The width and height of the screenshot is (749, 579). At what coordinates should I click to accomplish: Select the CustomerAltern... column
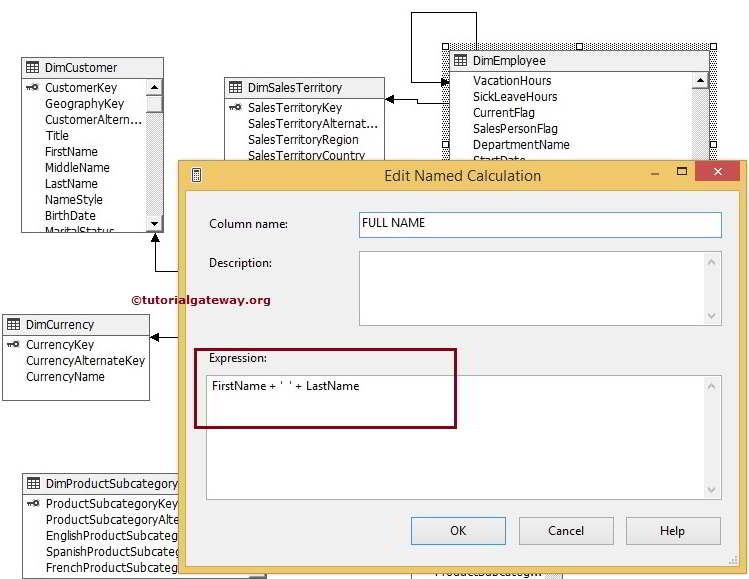pos(93,119)
